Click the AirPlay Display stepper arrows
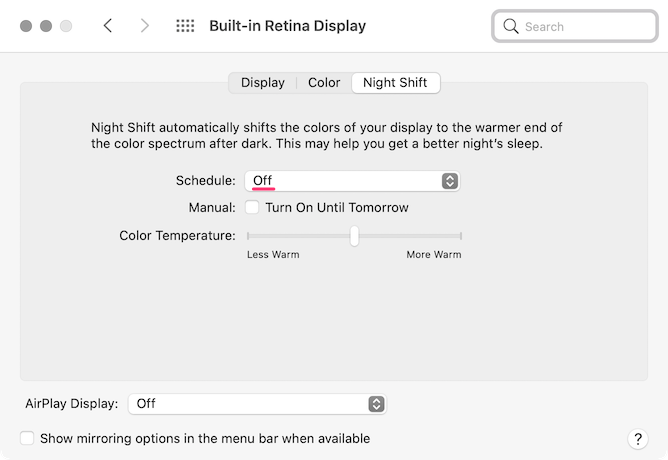 click(x=376, y=404)
